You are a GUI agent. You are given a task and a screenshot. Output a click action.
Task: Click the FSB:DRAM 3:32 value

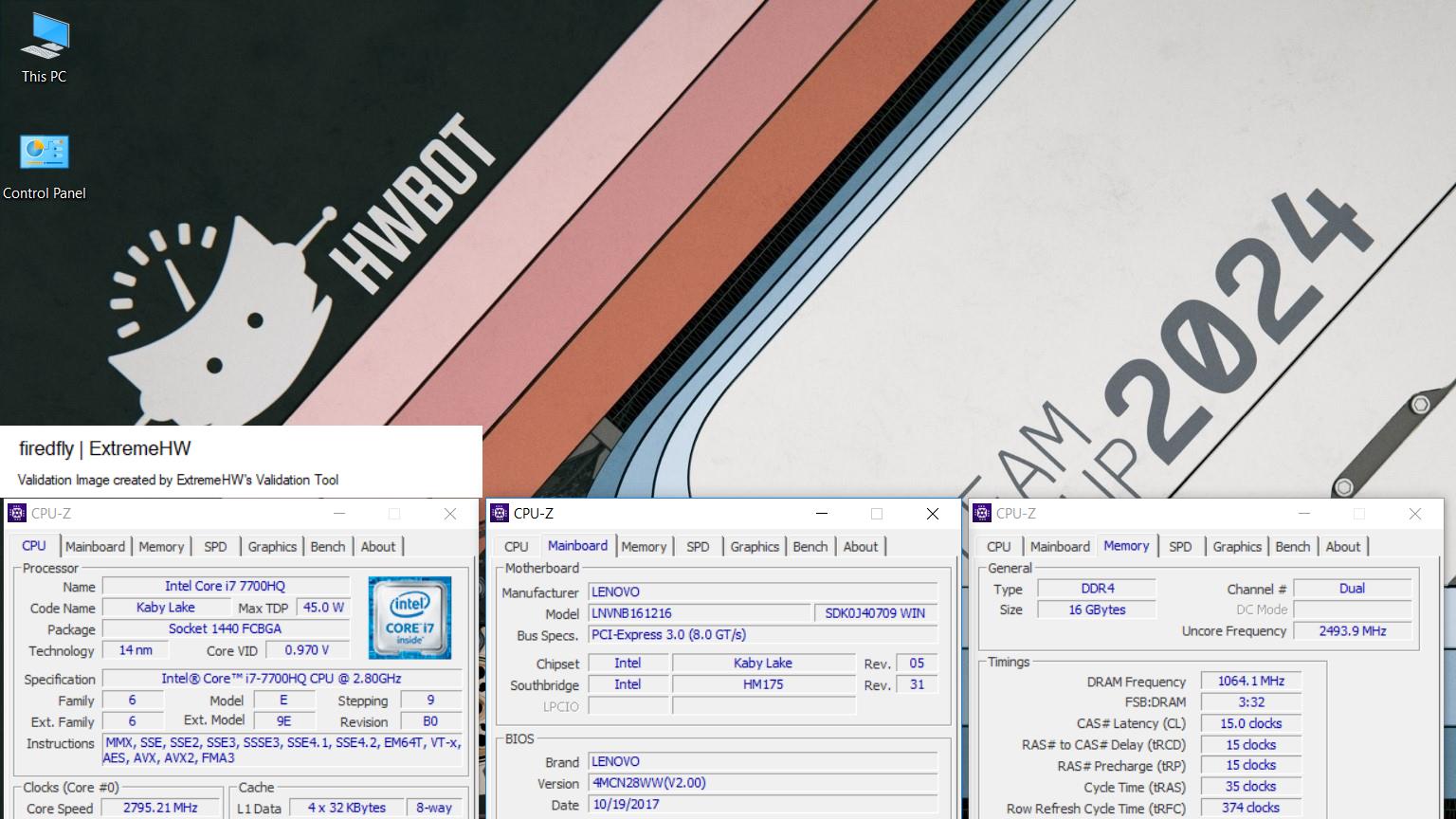(1251, 702)
